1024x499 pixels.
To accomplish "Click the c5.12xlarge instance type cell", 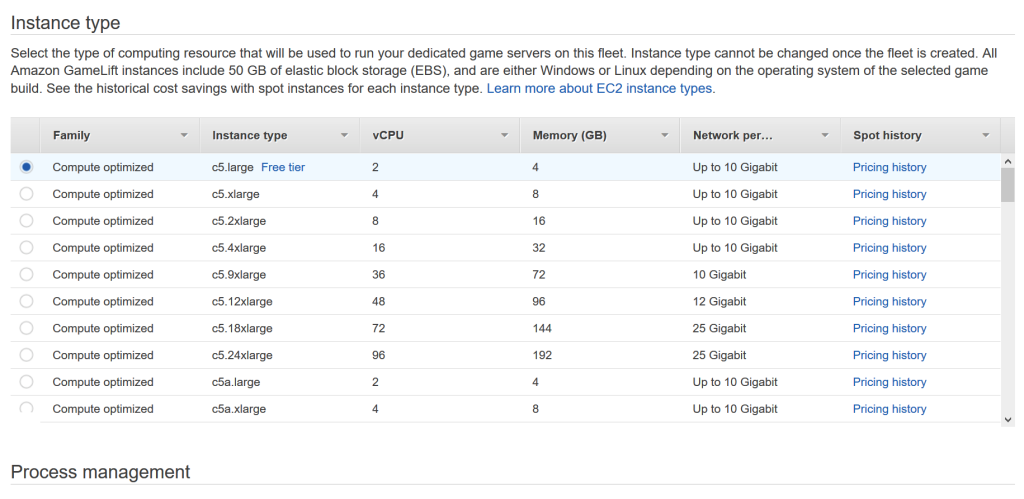I will (x=242, y=302).
